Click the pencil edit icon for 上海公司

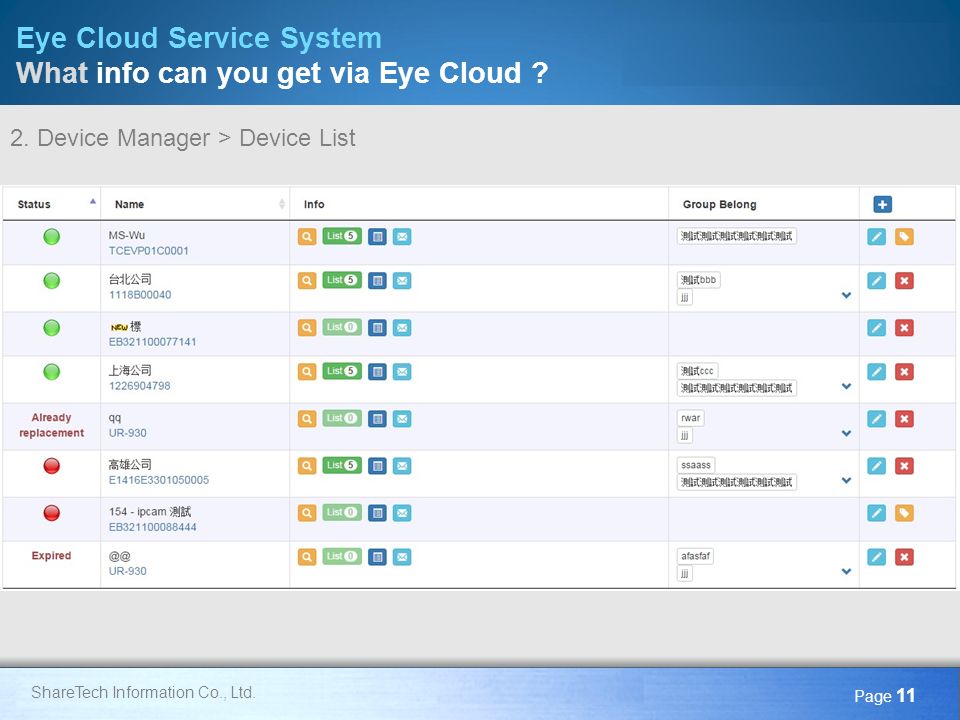click(x=877, y=372)
